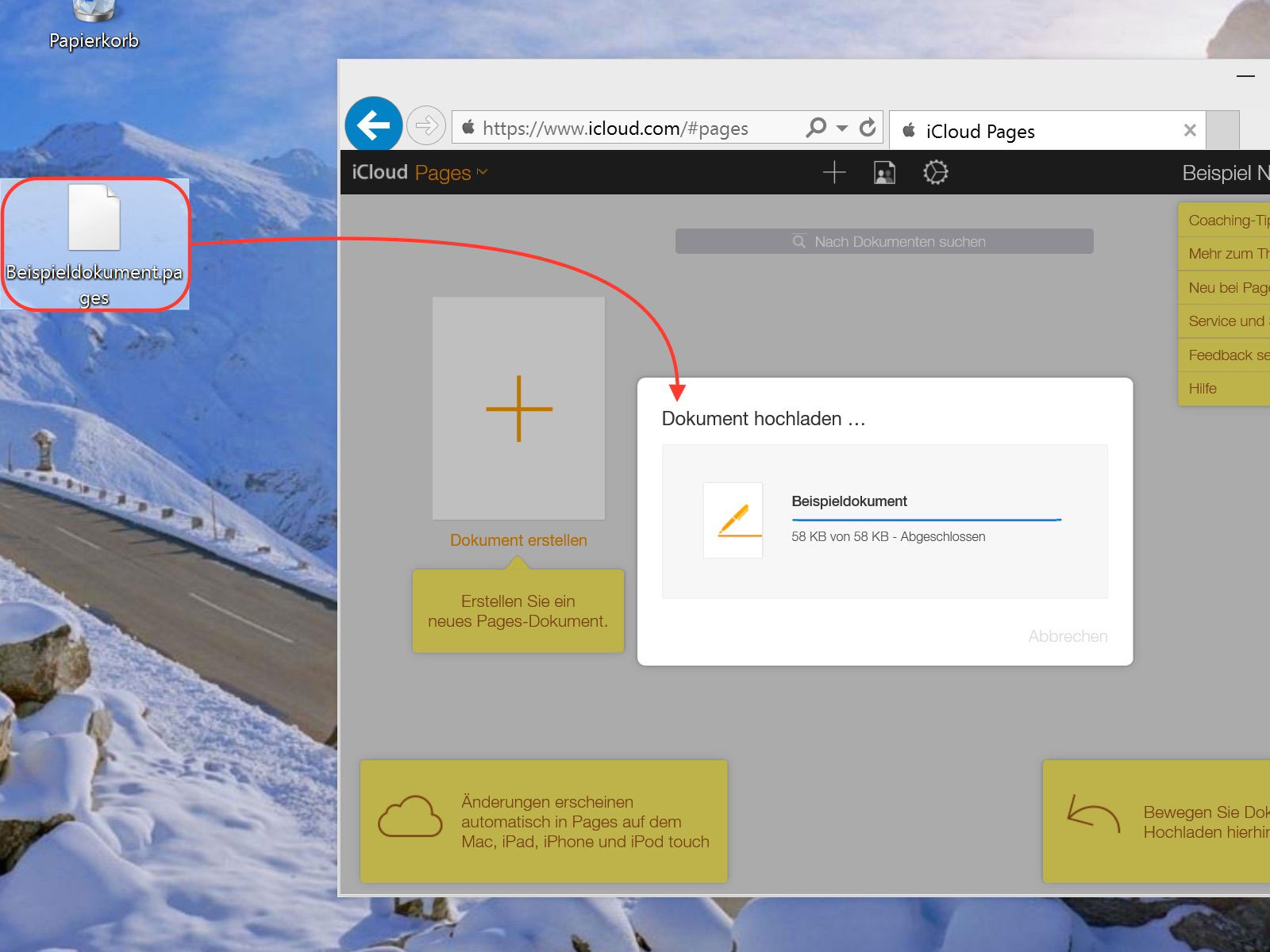This screenshot has width=1270, height=952.
Task: Click the 58 KB von 58 KB status text
Action: [x=888, y=537]
